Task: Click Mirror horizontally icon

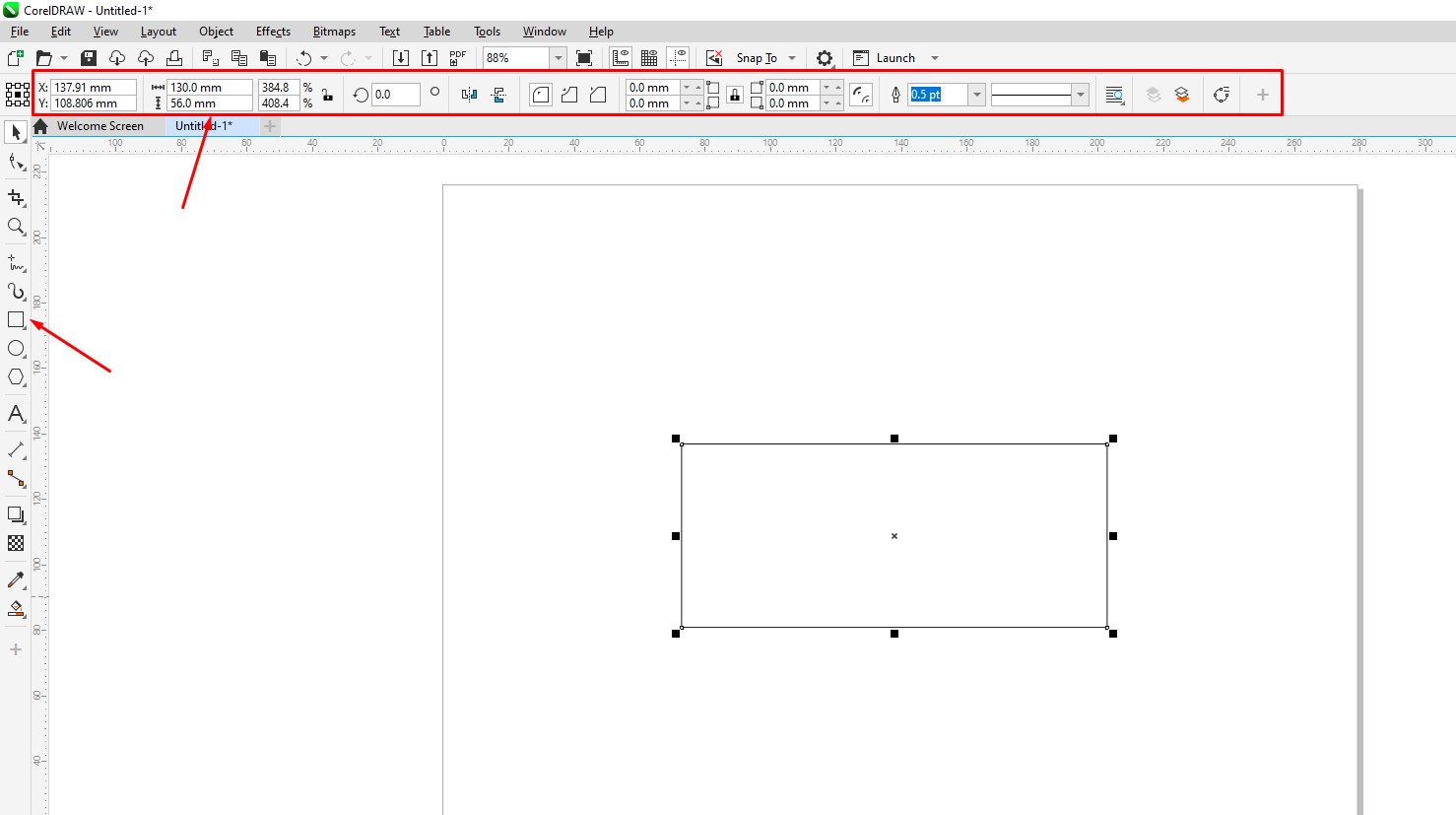Action: (x=469, y=95)
